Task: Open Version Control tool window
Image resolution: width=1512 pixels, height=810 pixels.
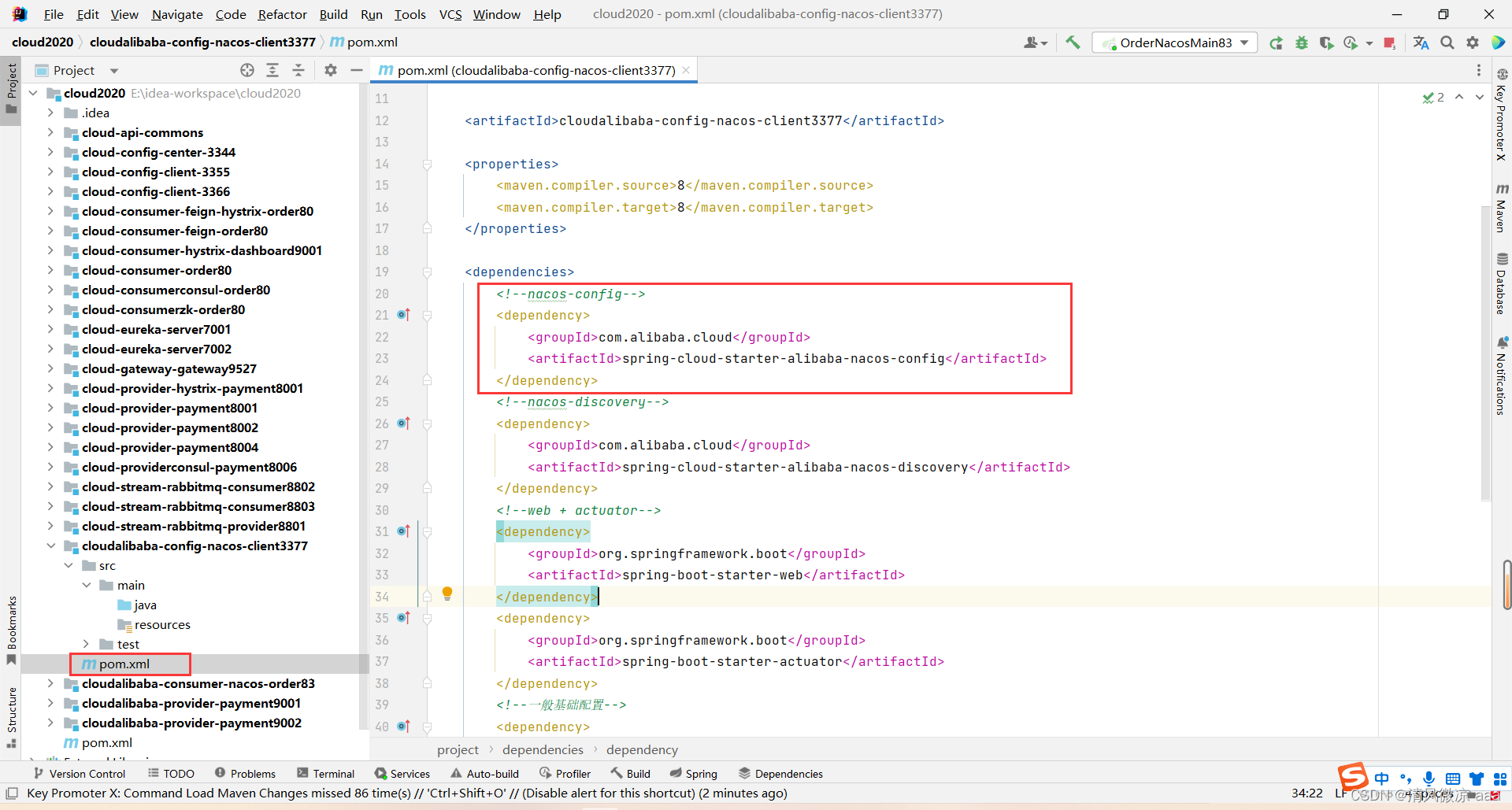Action: coord(80,774)
